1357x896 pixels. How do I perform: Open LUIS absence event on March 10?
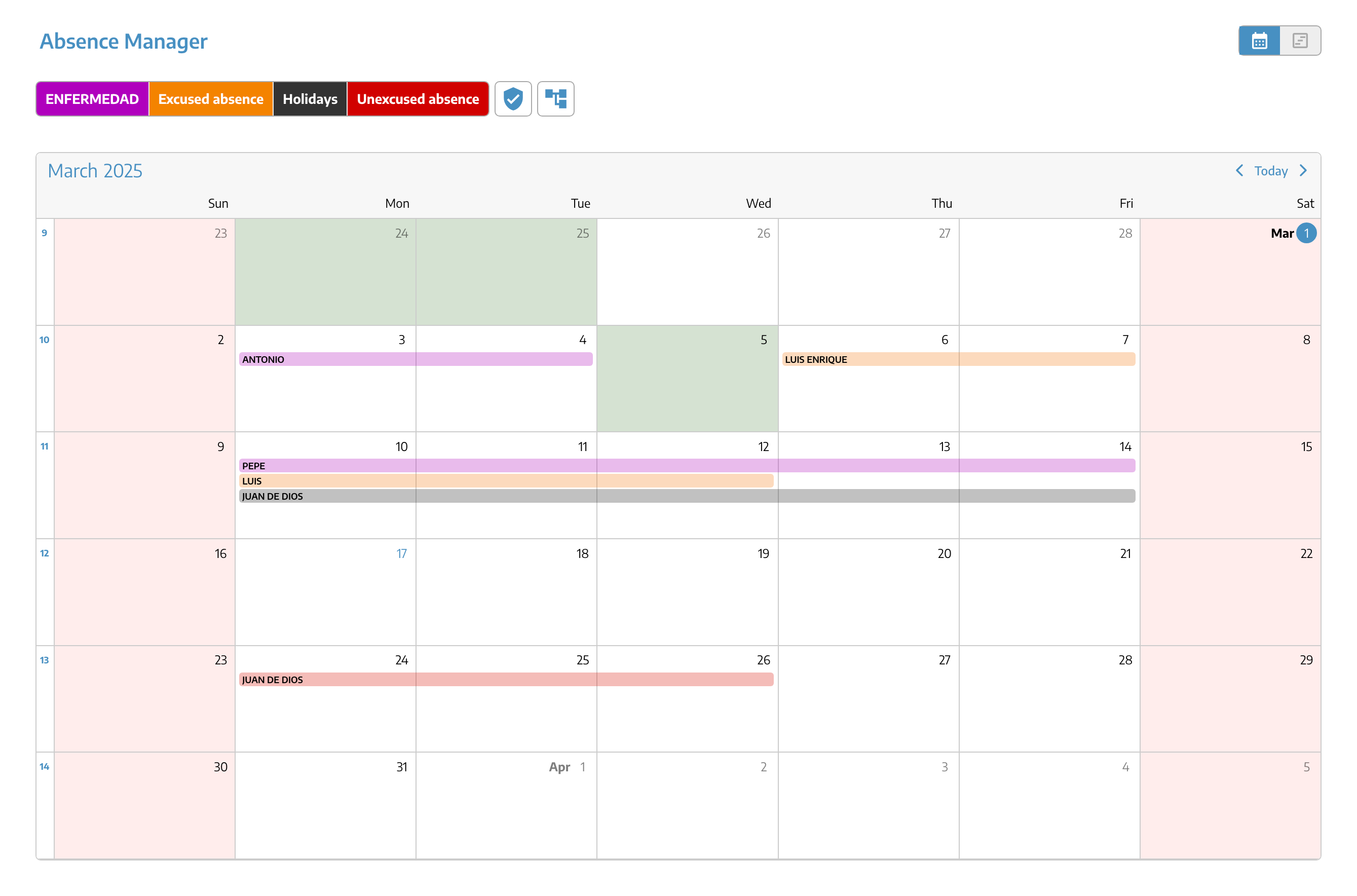tap(506, 480)
